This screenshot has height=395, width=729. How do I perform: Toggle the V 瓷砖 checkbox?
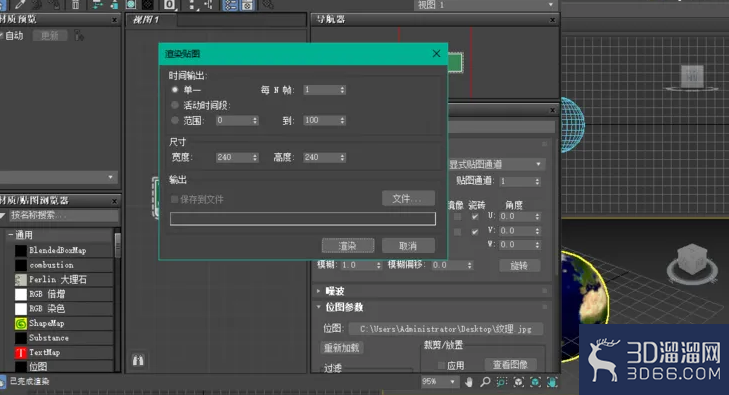475,231
